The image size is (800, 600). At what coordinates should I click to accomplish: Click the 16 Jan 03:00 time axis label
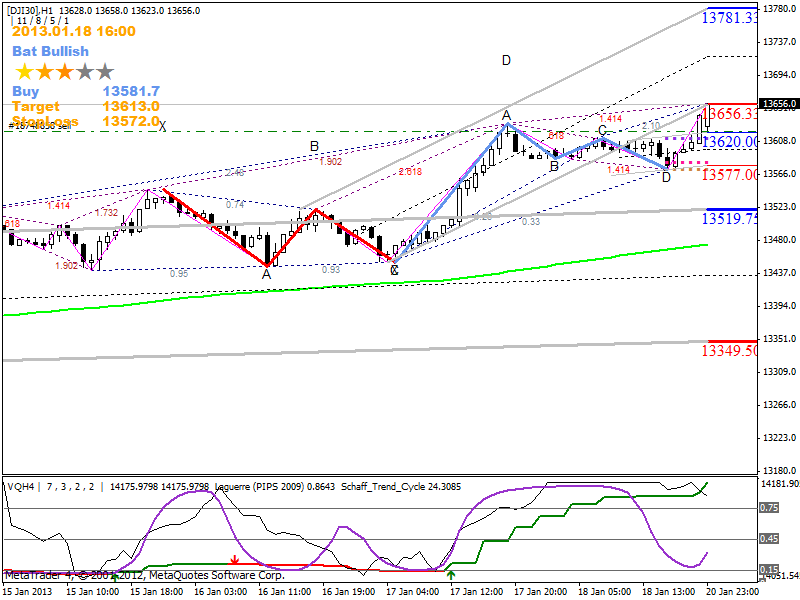[221, 592]
